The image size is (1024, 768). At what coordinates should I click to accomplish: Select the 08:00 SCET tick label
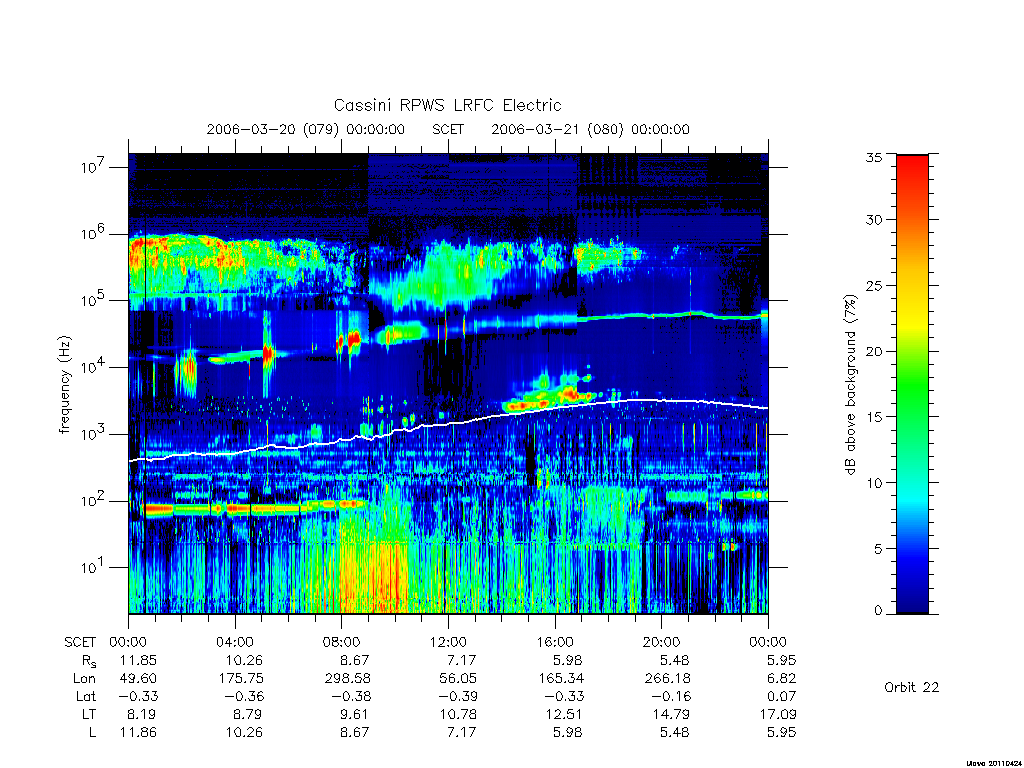342,642
